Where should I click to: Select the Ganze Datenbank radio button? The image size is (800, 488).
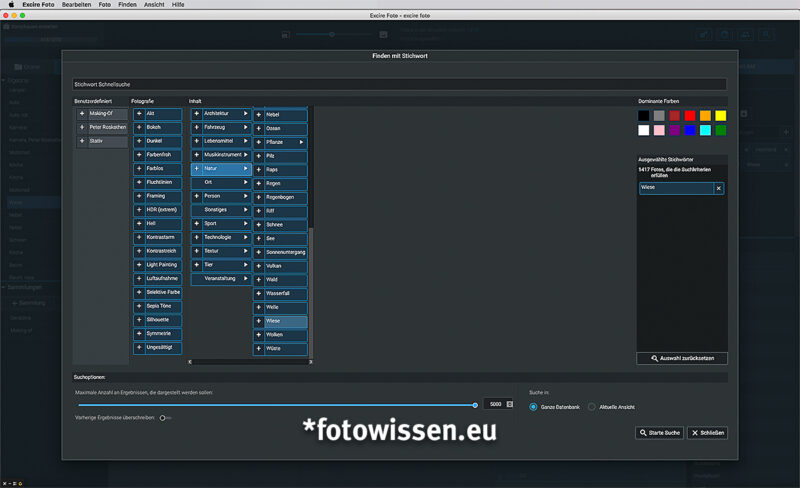(x=533, y=407)
